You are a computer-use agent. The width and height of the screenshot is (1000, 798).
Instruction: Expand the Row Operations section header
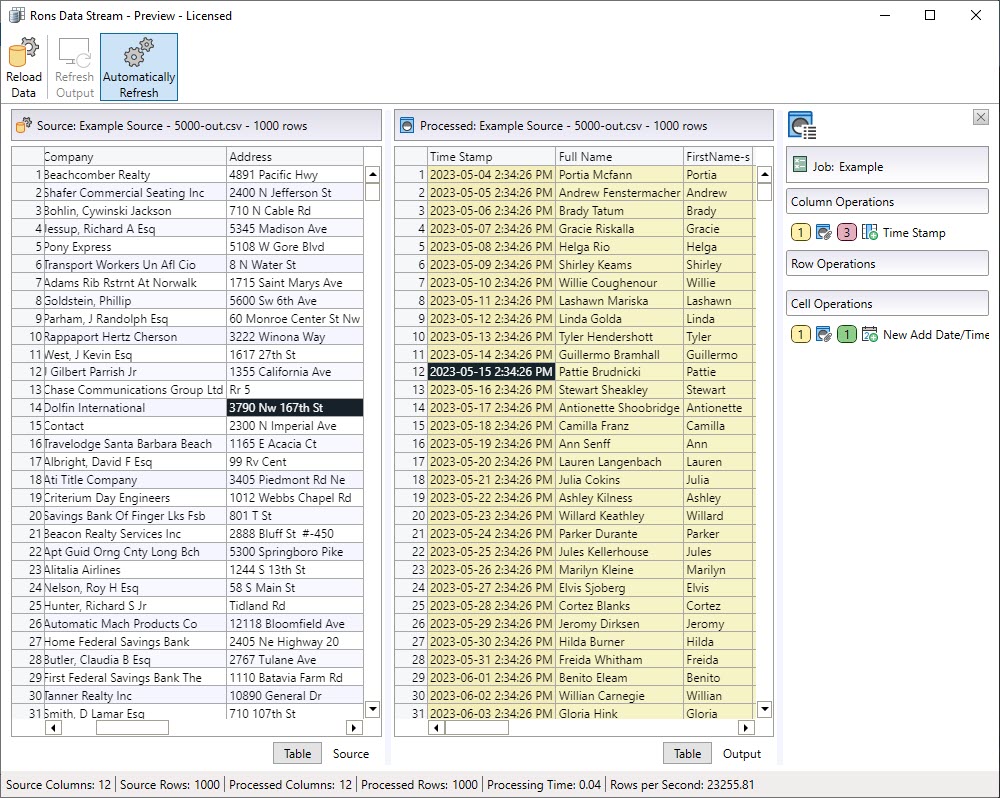coord(886,264)
